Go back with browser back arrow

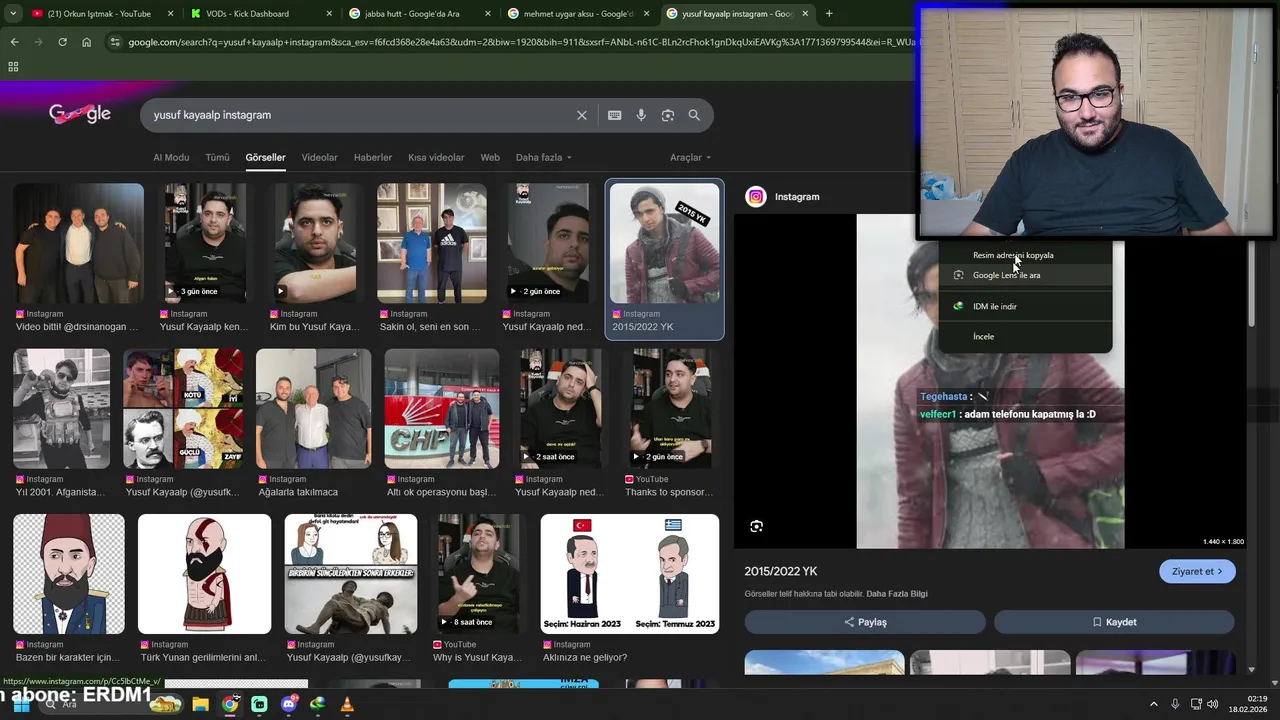(x=14, y=42)
